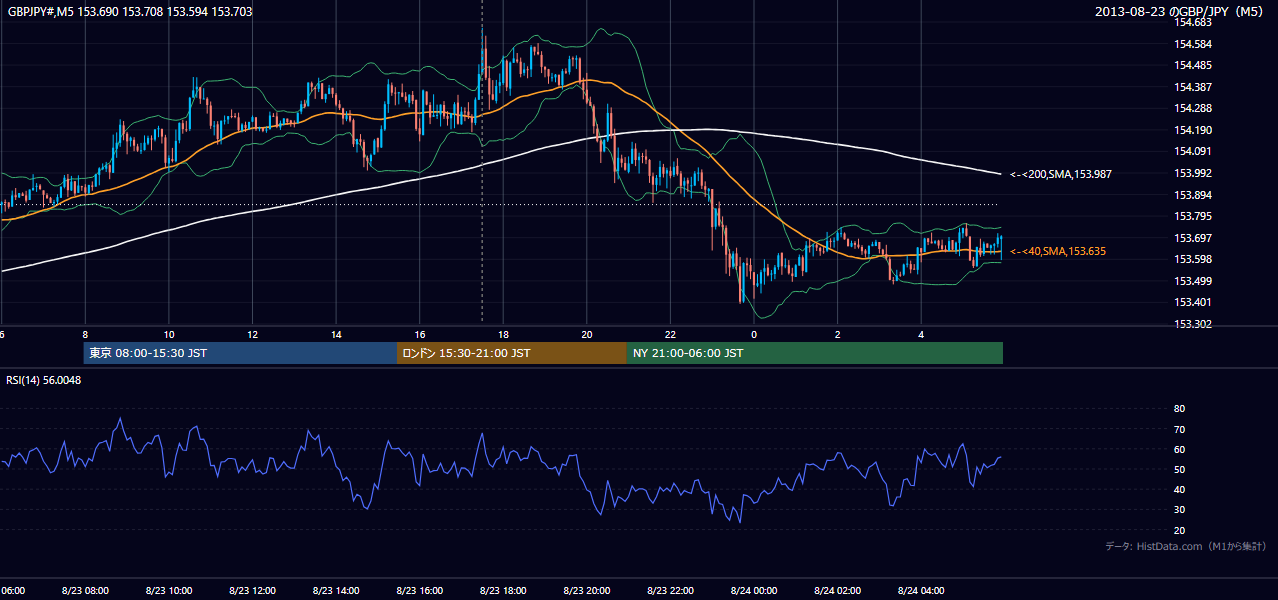Viewport: 1278px width, 600px height.
Task: Click the 153.697 price axis label
Action: (1193, 238)
